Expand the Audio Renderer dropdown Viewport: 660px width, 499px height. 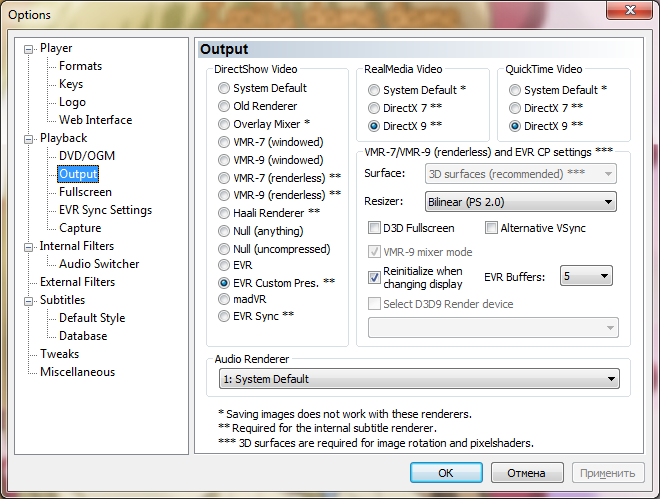pyautogui.click(x=418, y=379)
